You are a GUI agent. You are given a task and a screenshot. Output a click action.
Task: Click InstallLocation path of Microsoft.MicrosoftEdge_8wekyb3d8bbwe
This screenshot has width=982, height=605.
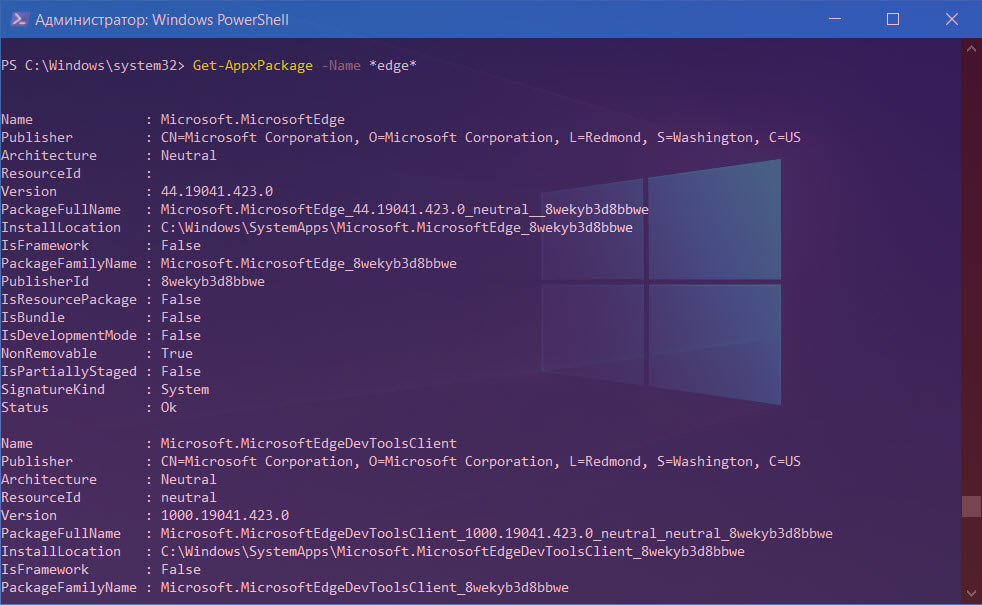[396, 228]
